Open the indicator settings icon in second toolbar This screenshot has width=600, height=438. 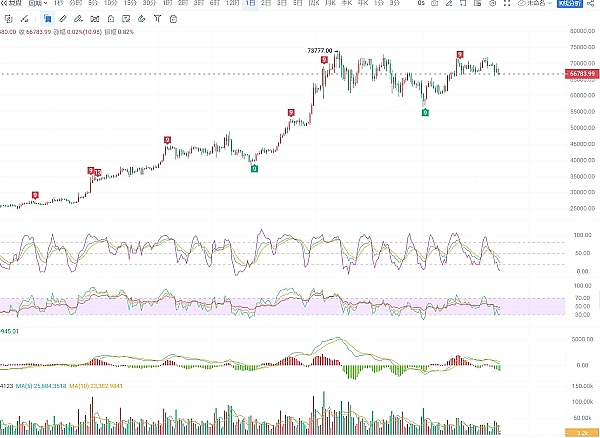click(x=8, y=19)
